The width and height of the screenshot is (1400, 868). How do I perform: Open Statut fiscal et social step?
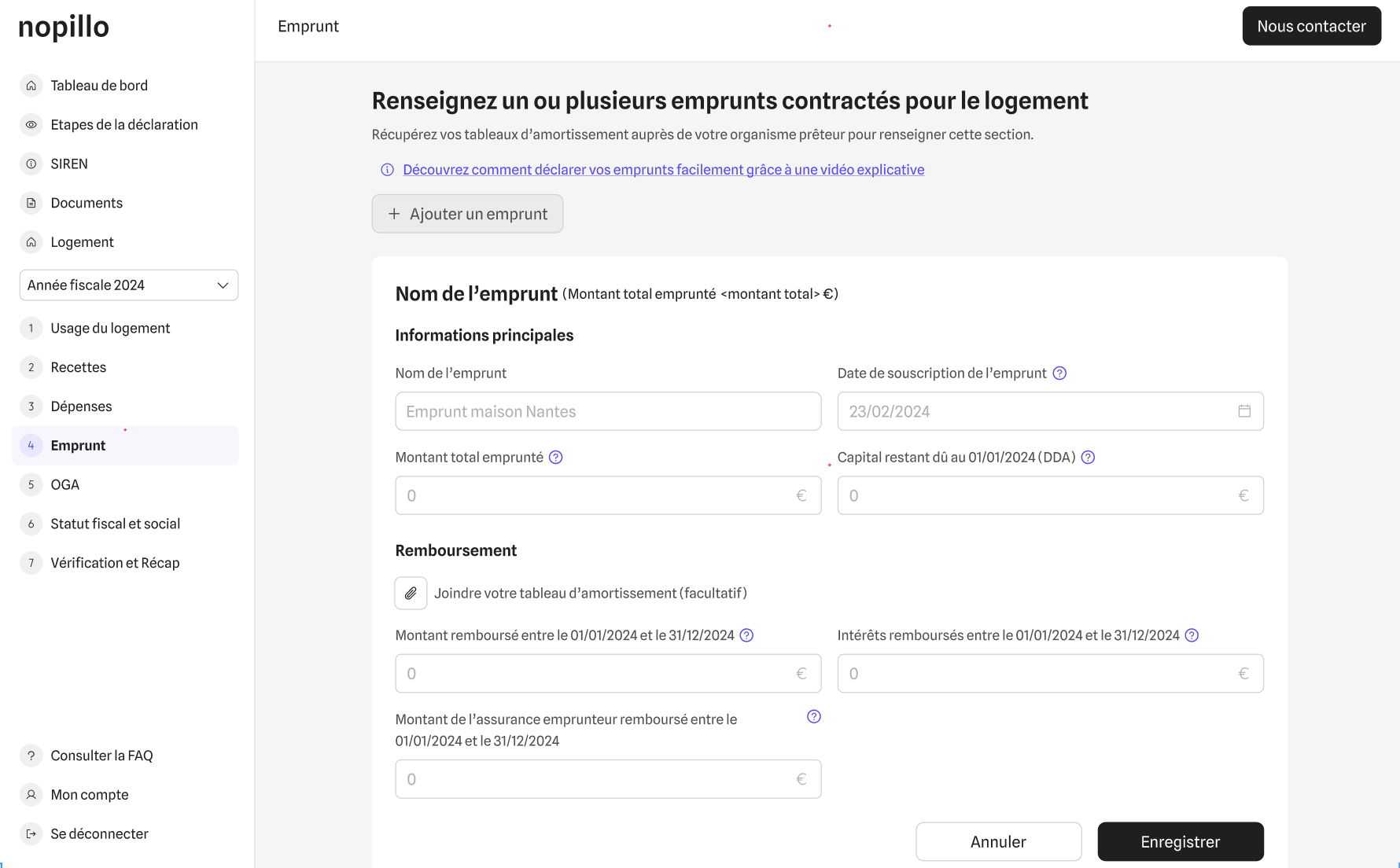tap(115, 524)
